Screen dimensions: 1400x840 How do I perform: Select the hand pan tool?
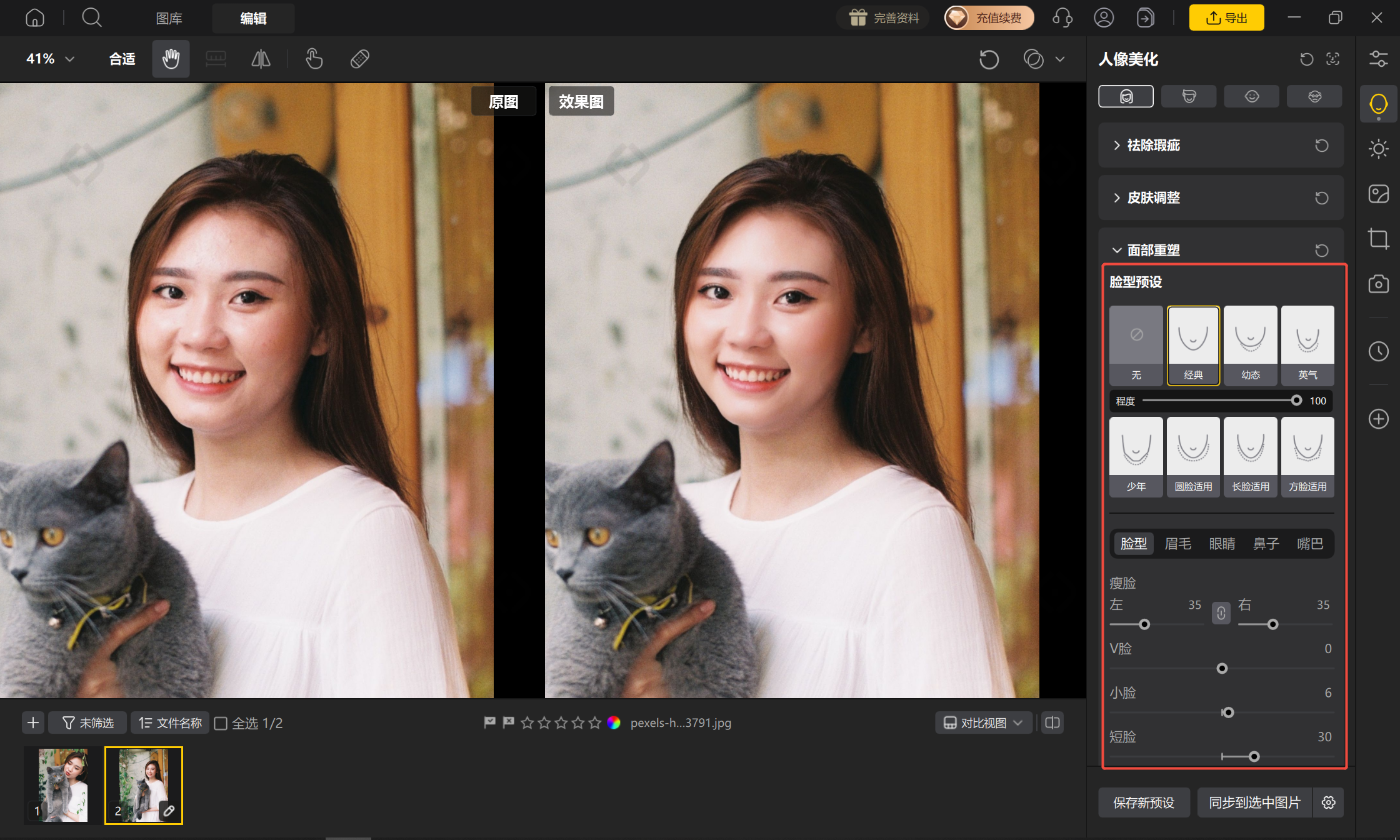[171, 59]
